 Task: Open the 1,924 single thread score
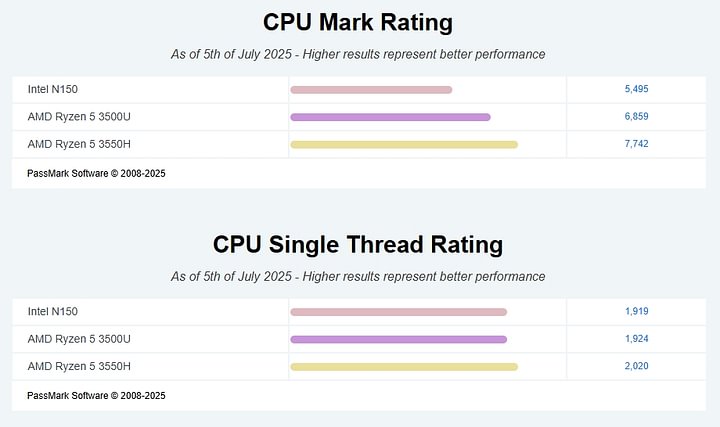636,339
